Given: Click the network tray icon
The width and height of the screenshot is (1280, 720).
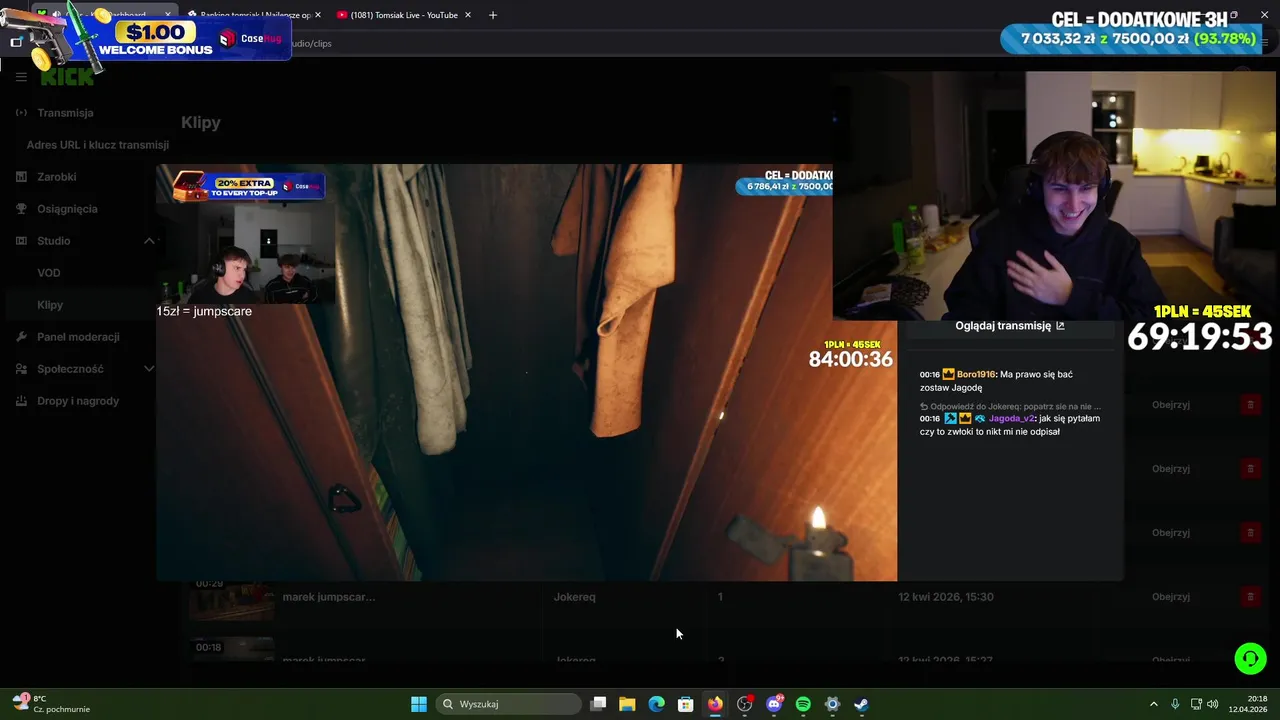Looking at the screenshot, I should (x=1196, y=704).
